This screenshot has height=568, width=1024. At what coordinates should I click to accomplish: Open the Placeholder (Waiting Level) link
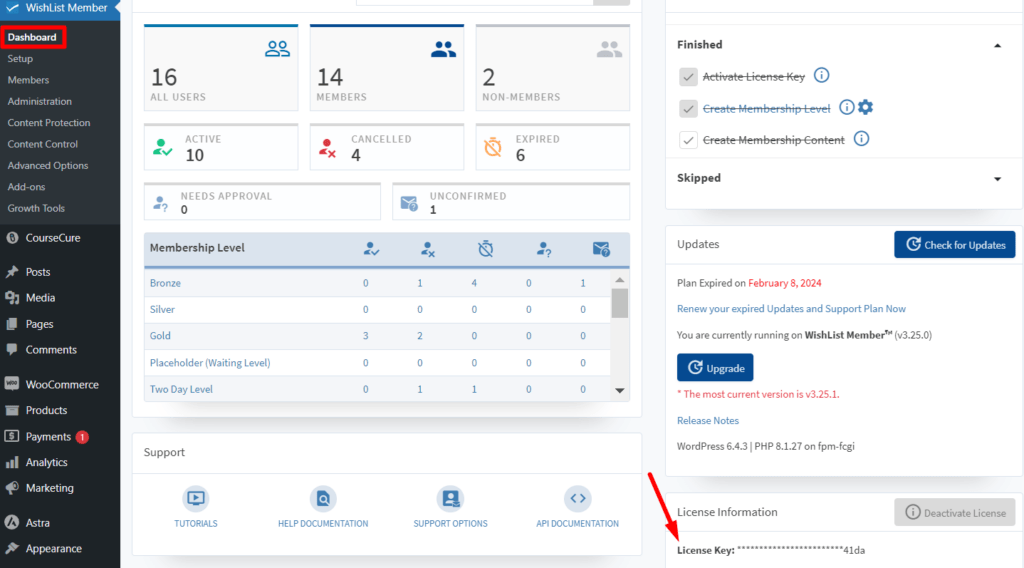[210, 363]
